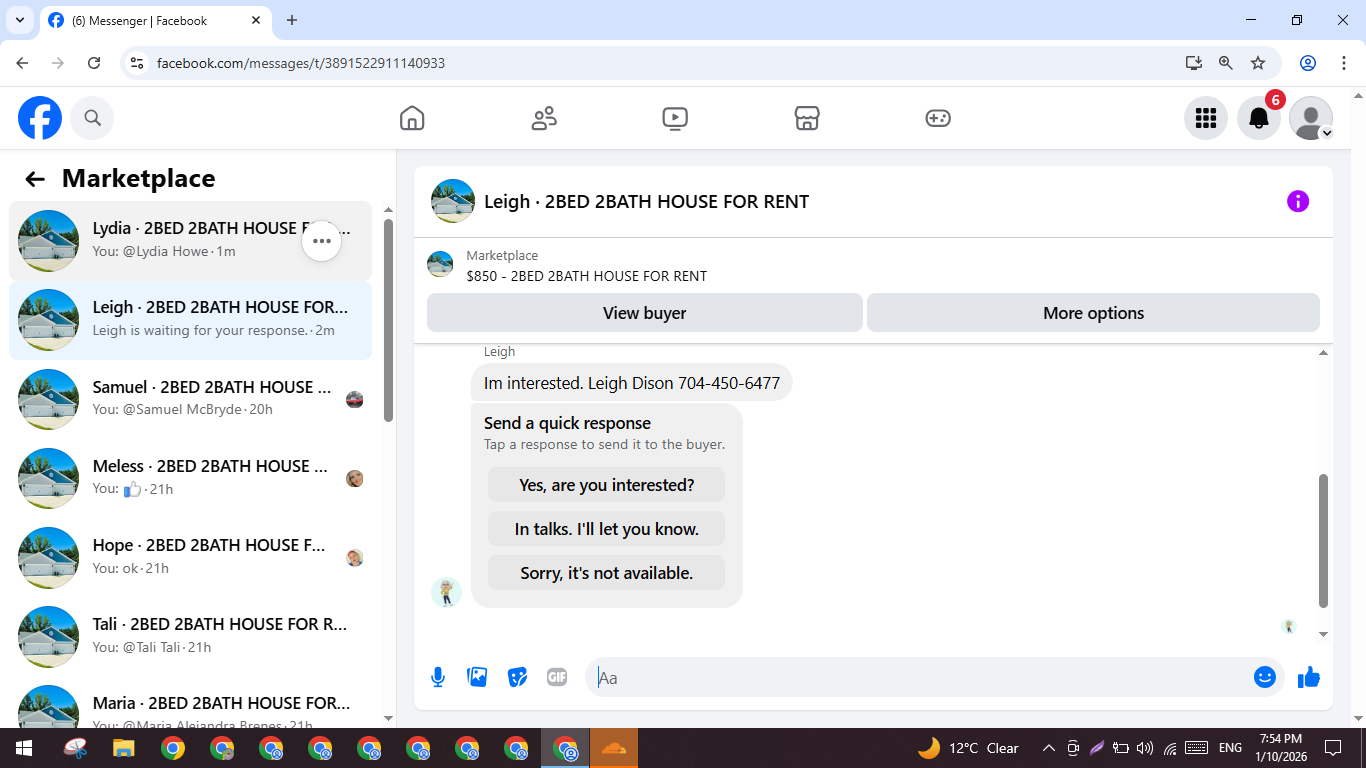The image size is (1366, 768).
Task: Send quick response 'Sorry, it's not available.'
Action: coord(606,573)
